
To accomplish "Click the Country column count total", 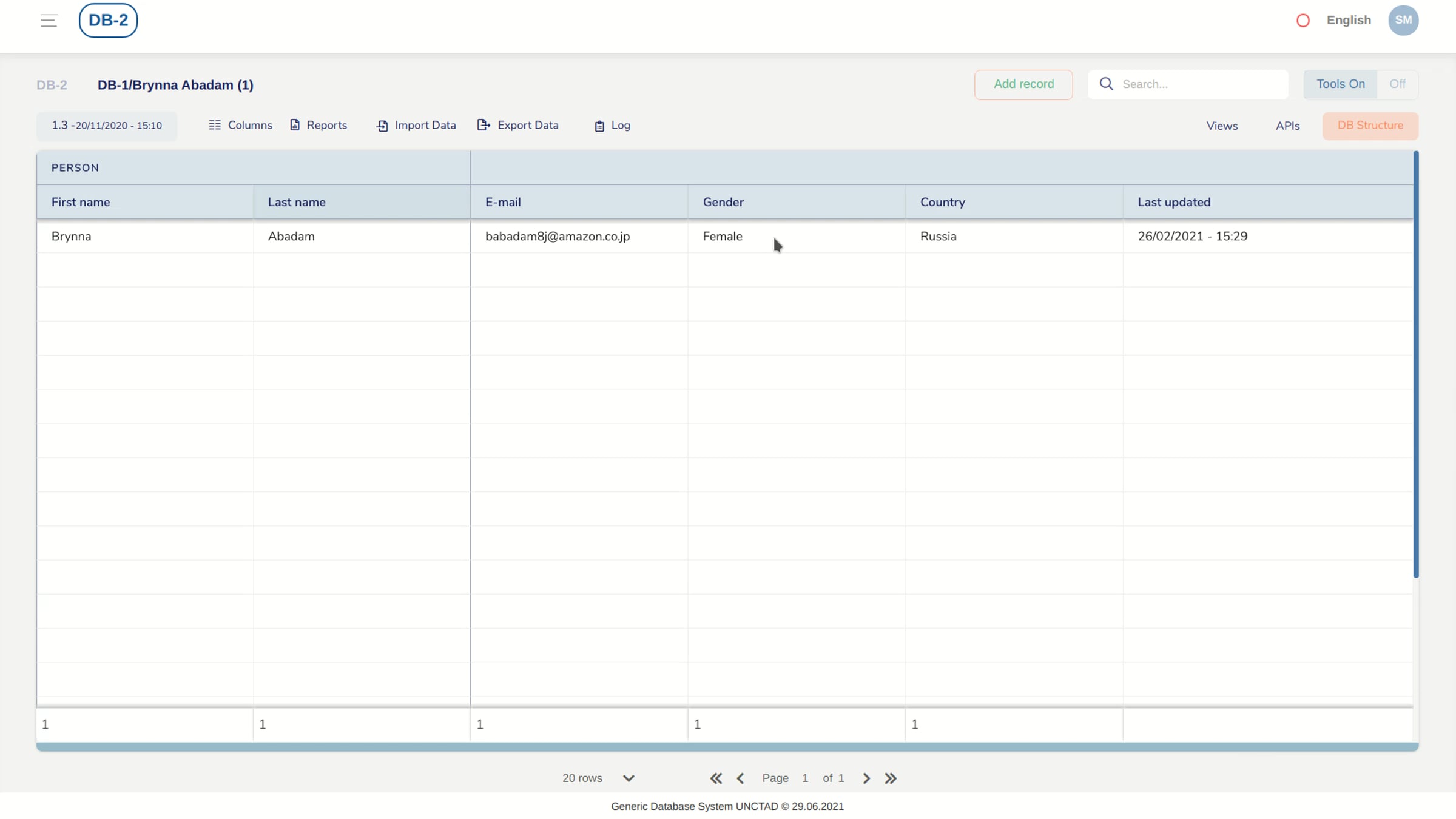I will [x=1014, y=724].
